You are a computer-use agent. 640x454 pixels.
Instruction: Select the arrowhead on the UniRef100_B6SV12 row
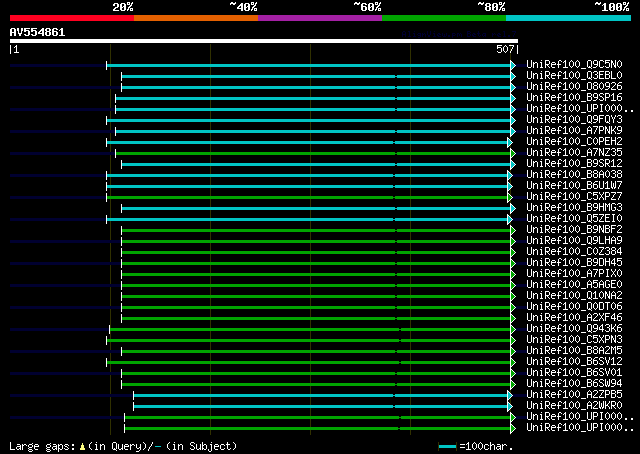coord(513,363)
